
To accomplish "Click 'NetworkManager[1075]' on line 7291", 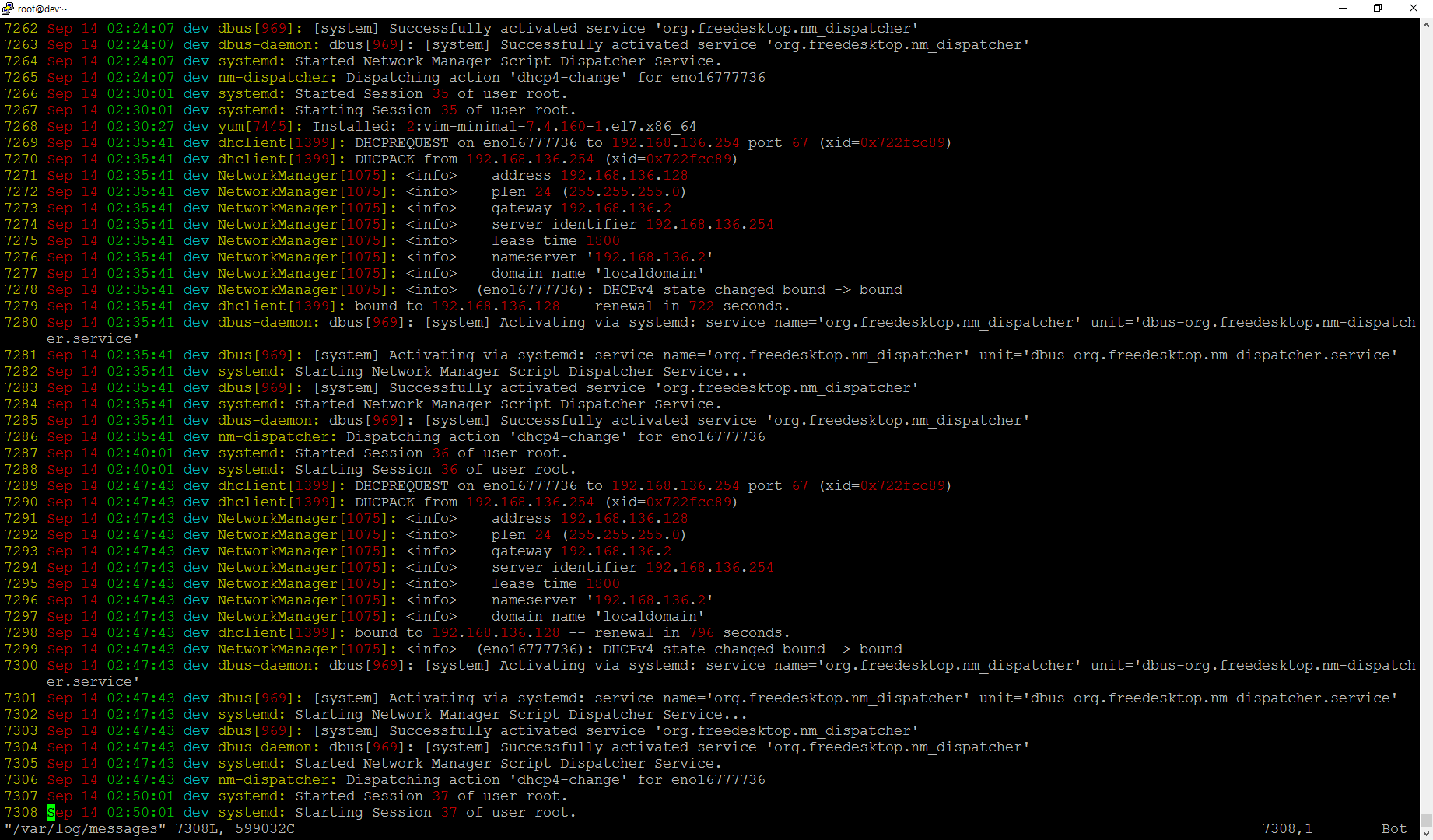I will 303,519.
